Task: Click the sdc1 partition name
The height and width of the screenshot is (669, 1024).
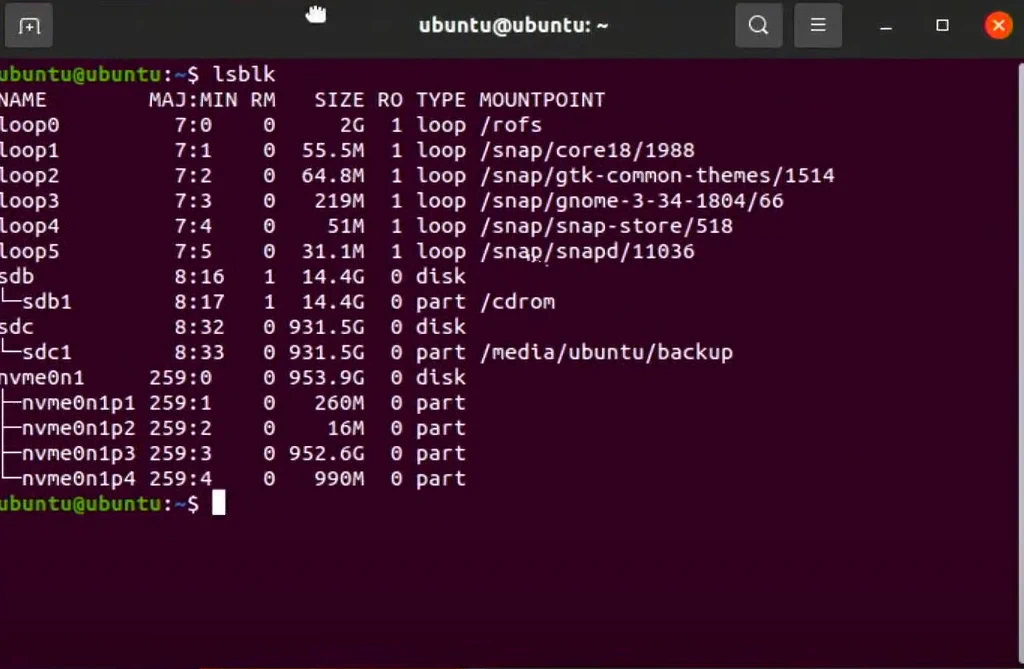Action: [x=47, y=352]
